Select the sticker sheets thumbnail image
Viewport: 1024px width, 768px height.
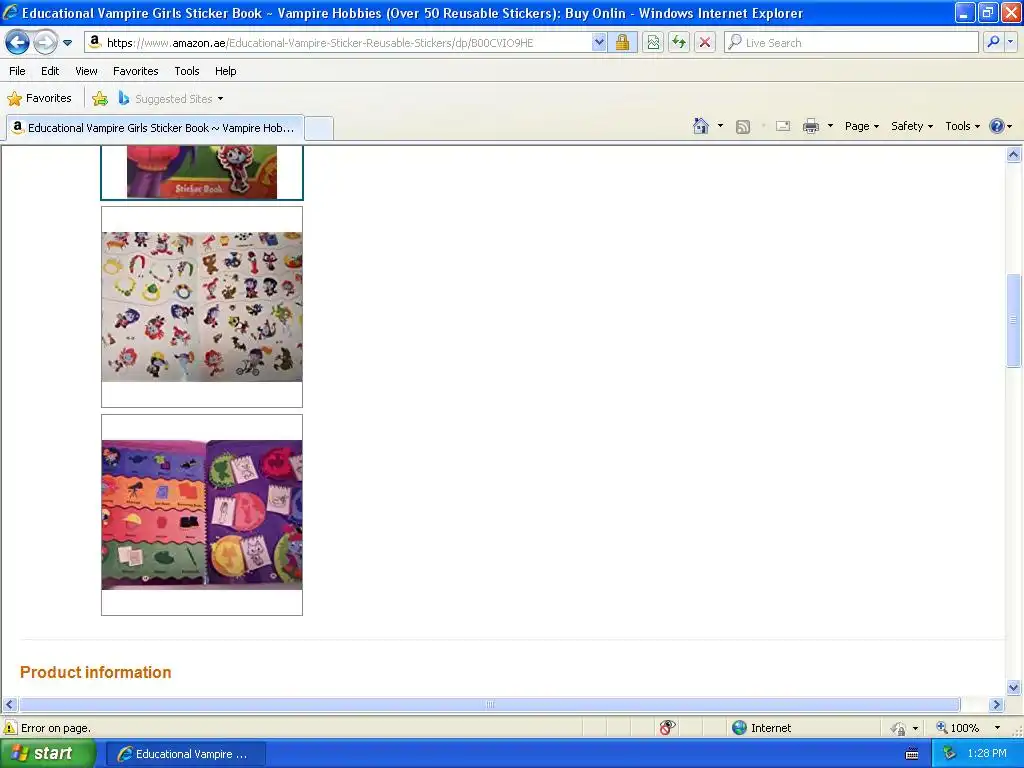202,307
